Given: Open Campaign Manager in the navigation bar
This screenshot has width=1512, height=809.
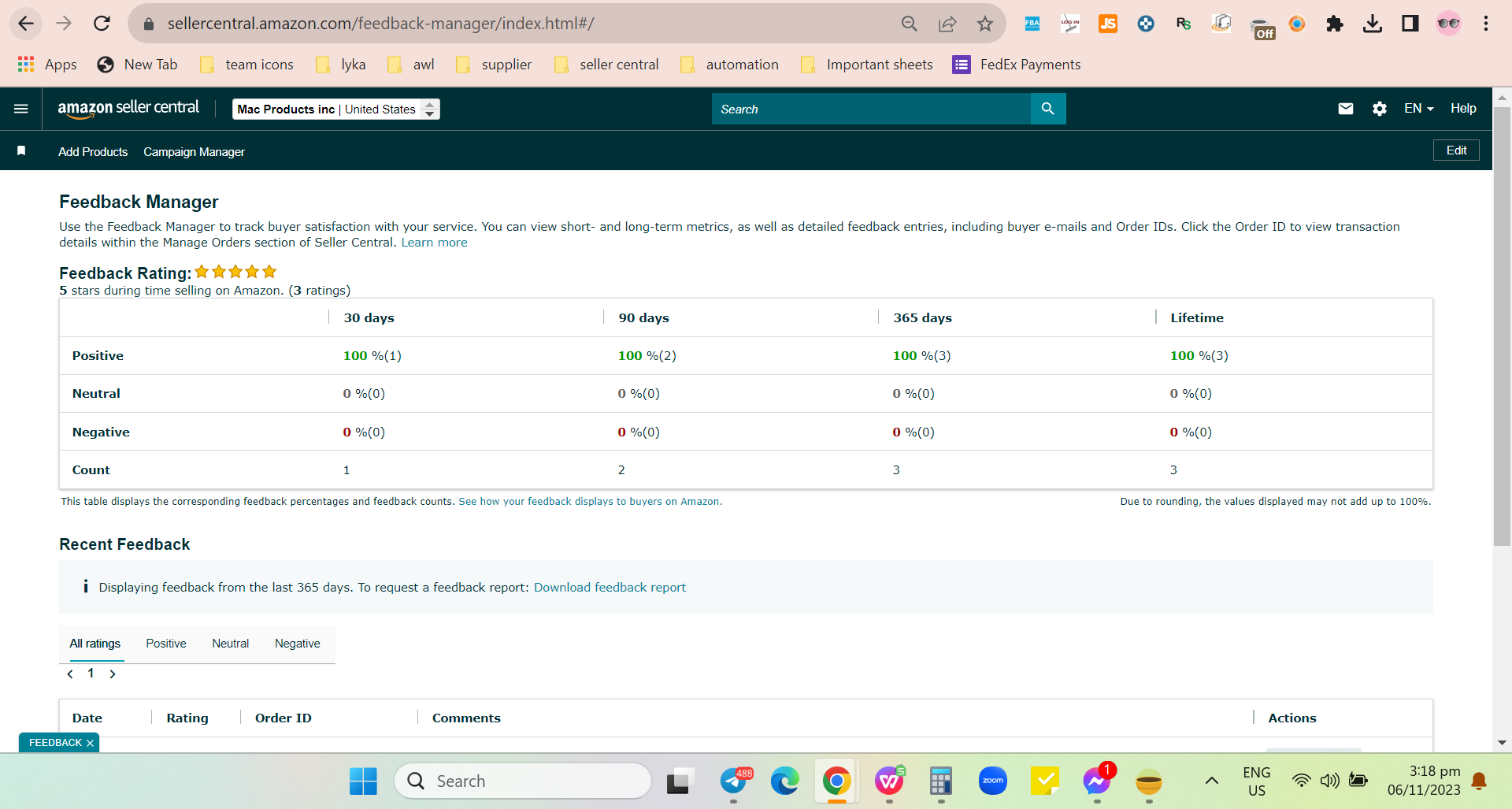Looking at the screenshot, I should point(194,151).
